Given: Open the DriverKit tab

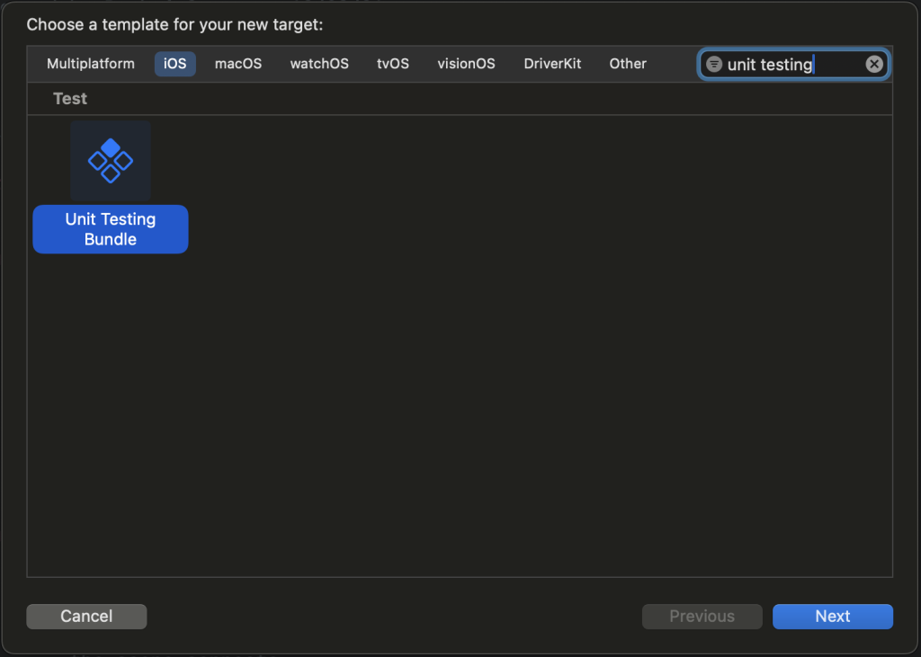Looking at the screenshot, I should click(552, 63).
